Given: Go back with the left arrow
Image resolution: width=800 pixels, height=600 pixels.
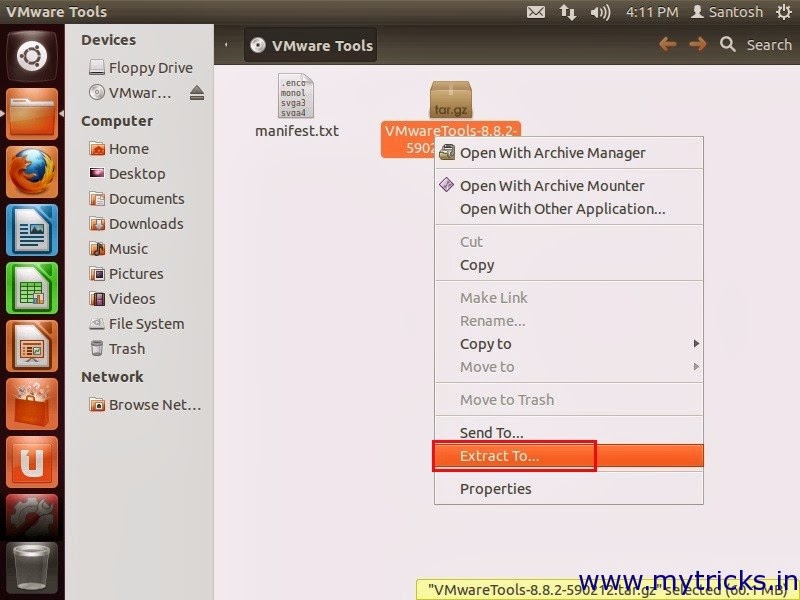Looking at the screenshot, I should [668, 44].
